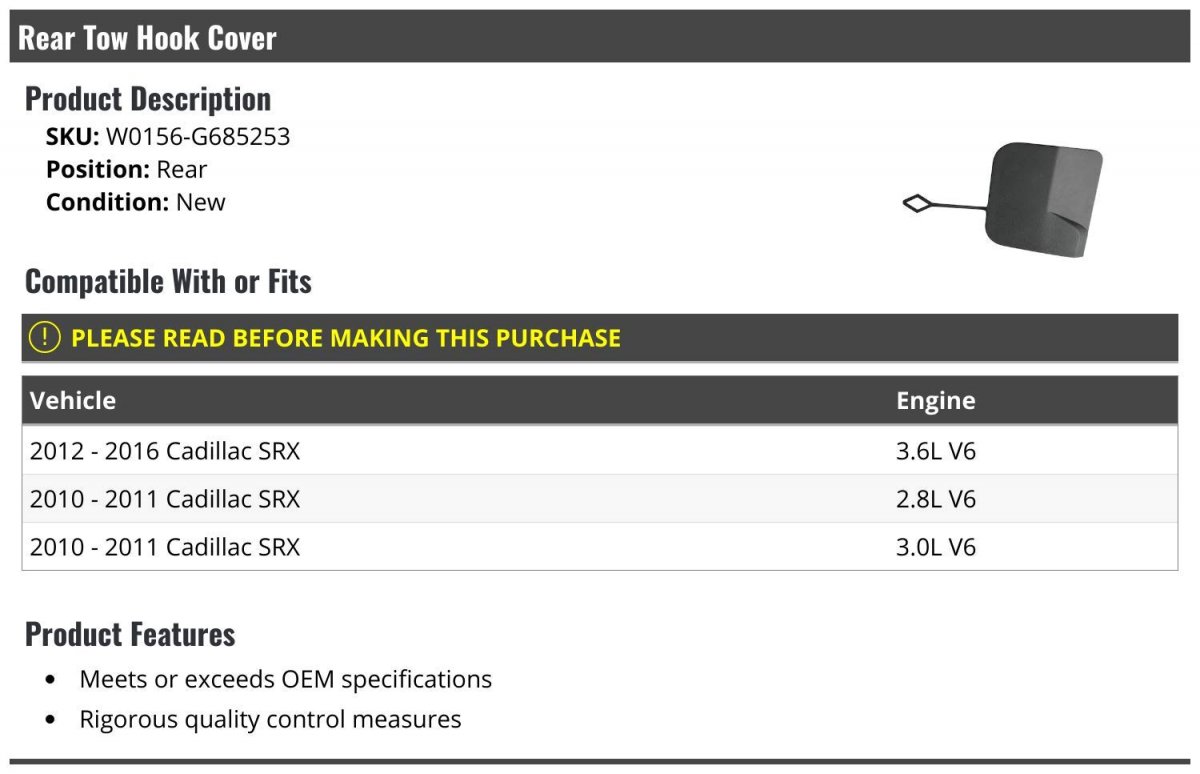1200x774 pixels.
Task: Click the Rigorous quality control measures bullet
Action: click(x=271, y=719)
